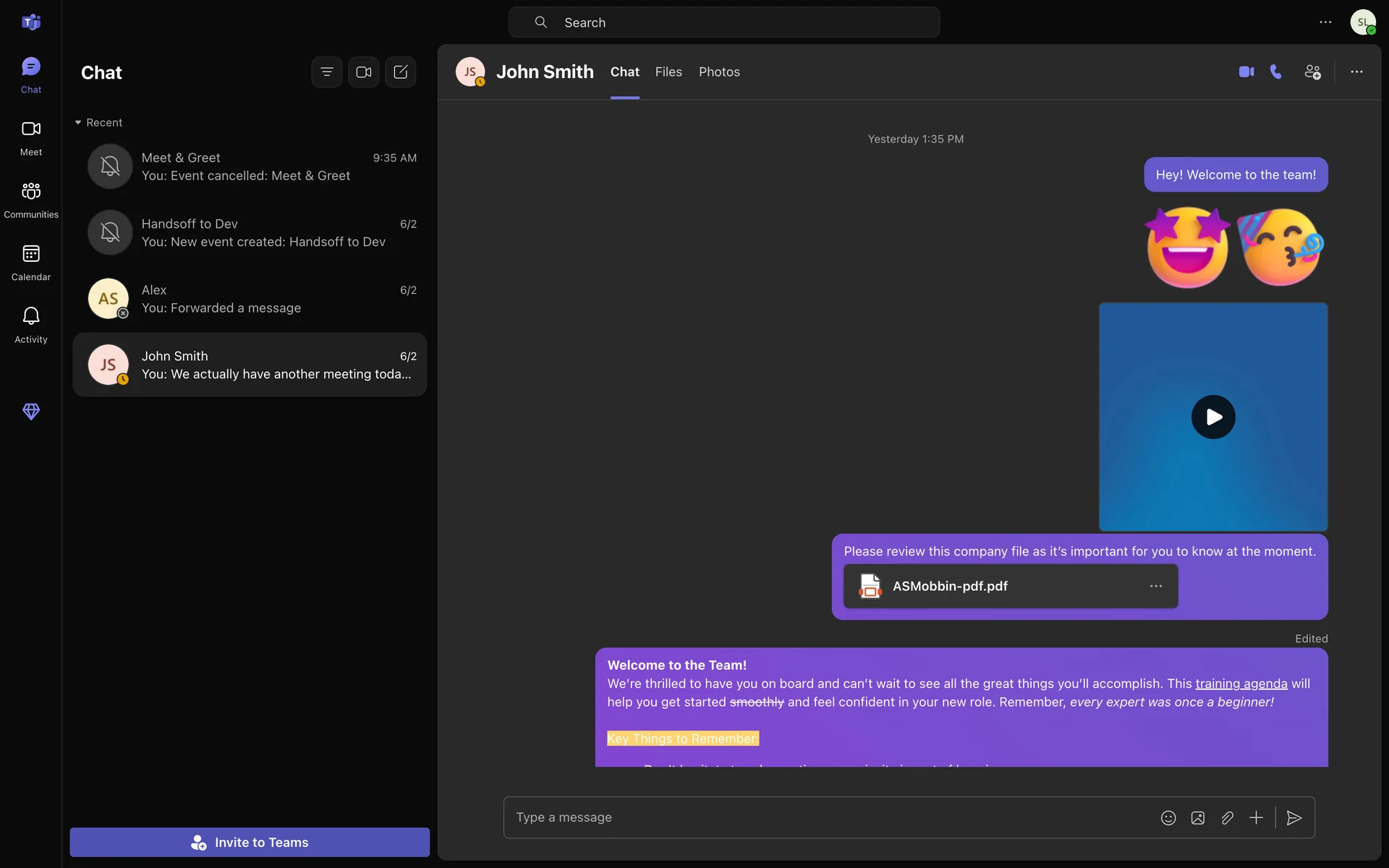Open the Filter chats icon

coord(327,72)
